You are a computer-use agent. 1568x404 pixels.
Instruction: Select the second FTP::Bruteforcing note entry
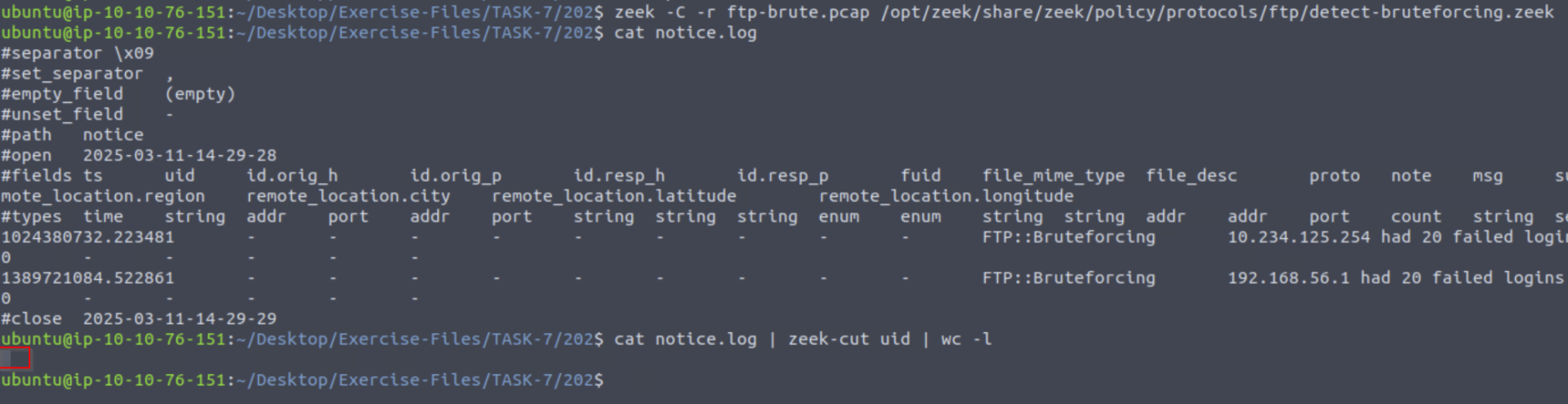1068,277
